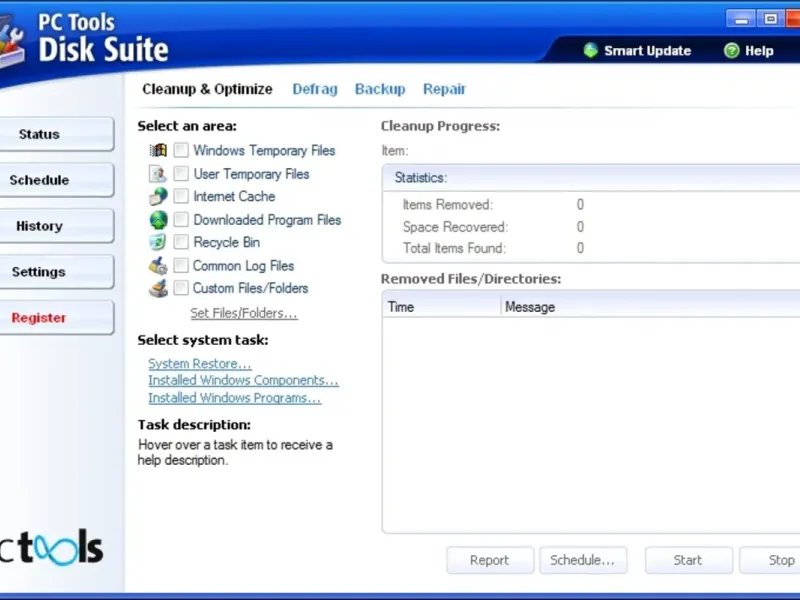
Task: Open Installed Windows Programs... link
Action: 235,398
